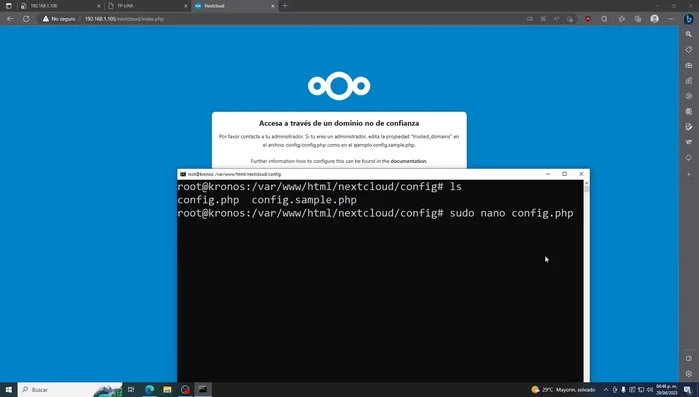Image resolution: width=699 pixels, height=397 pixels.
Task: Switch to the 192.168.1.106 tab
Action: (60, 6)
